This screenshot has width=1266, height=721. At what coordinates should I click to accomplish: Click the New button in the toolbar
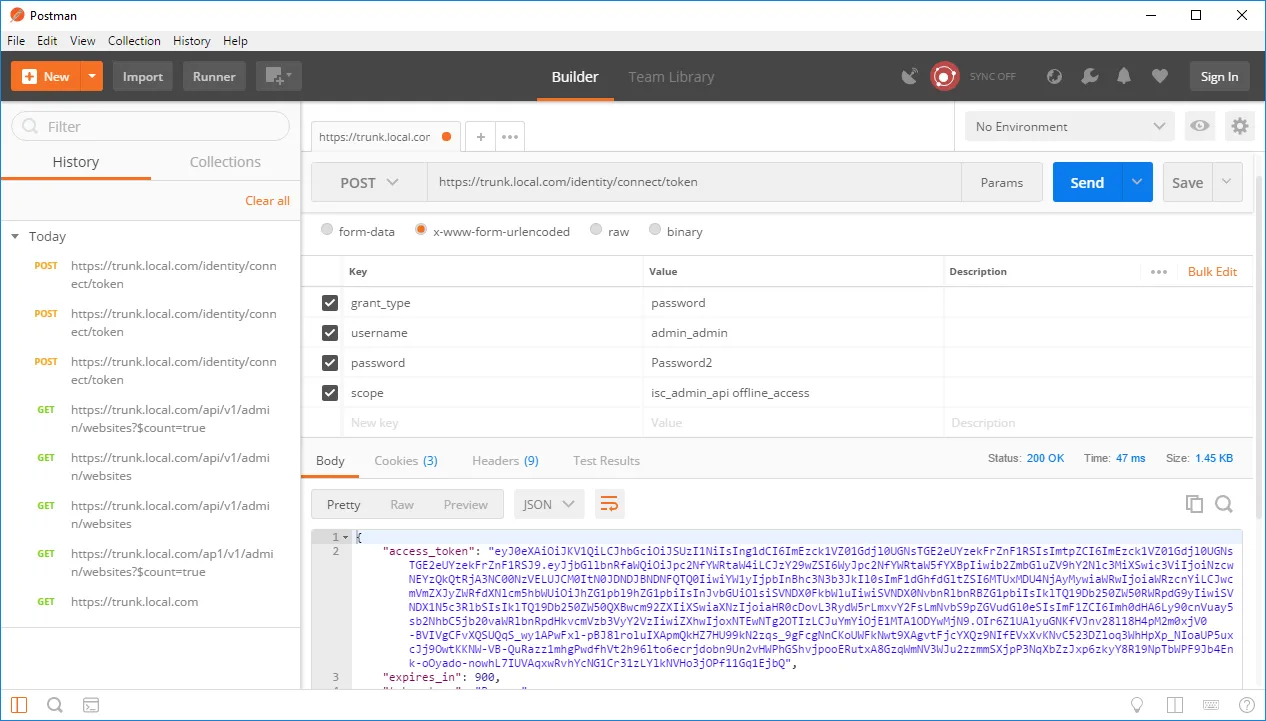coord(46,76)
